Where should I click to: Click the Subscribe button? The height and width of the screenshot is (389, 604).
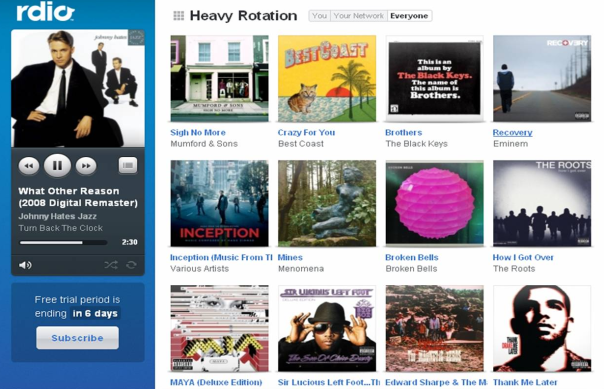(77, 338)
